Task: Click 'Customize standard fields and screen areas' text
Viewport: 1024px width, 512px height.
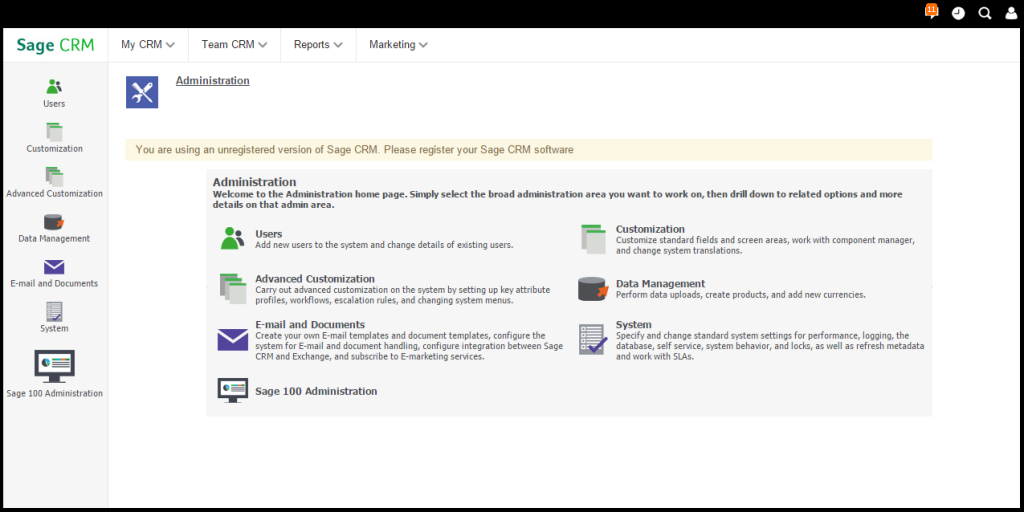Action: (x=765, y=246)
